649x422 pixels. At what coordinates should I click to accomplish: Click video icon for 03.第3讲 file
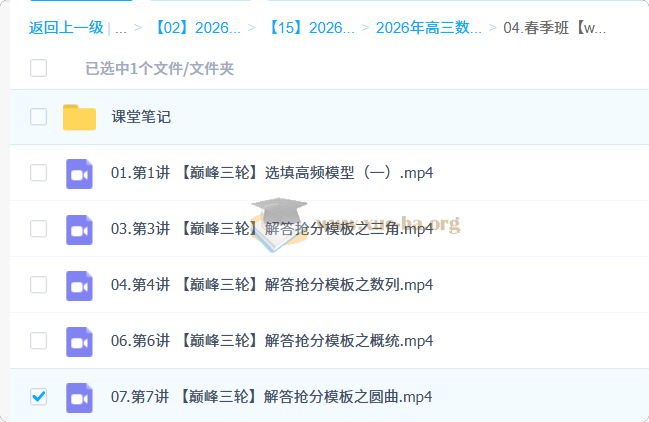point(79,229)
